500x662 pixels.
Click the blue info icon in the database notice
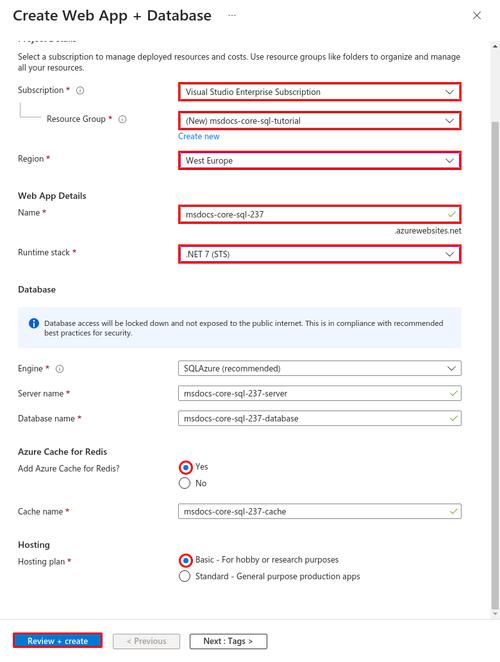pyautogui.click(x=34, y=323)
